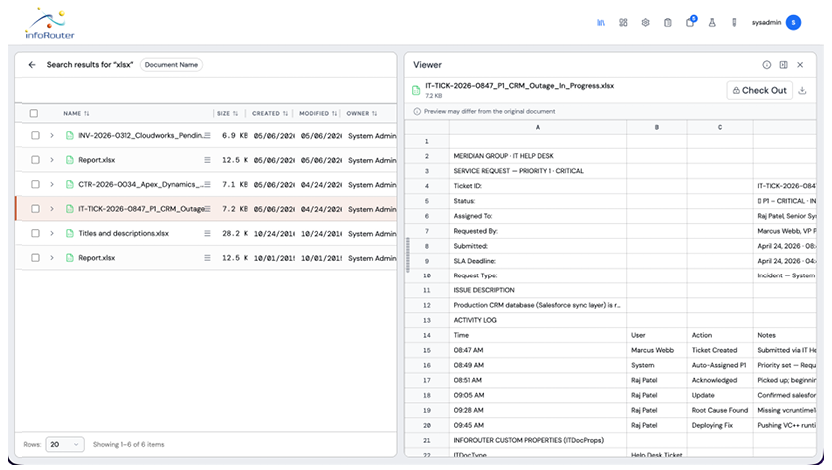The width and height of the screenshot is (832, 470).
Task: Click cell Marcus Webb in row 15
Action: tap(656, 350)
